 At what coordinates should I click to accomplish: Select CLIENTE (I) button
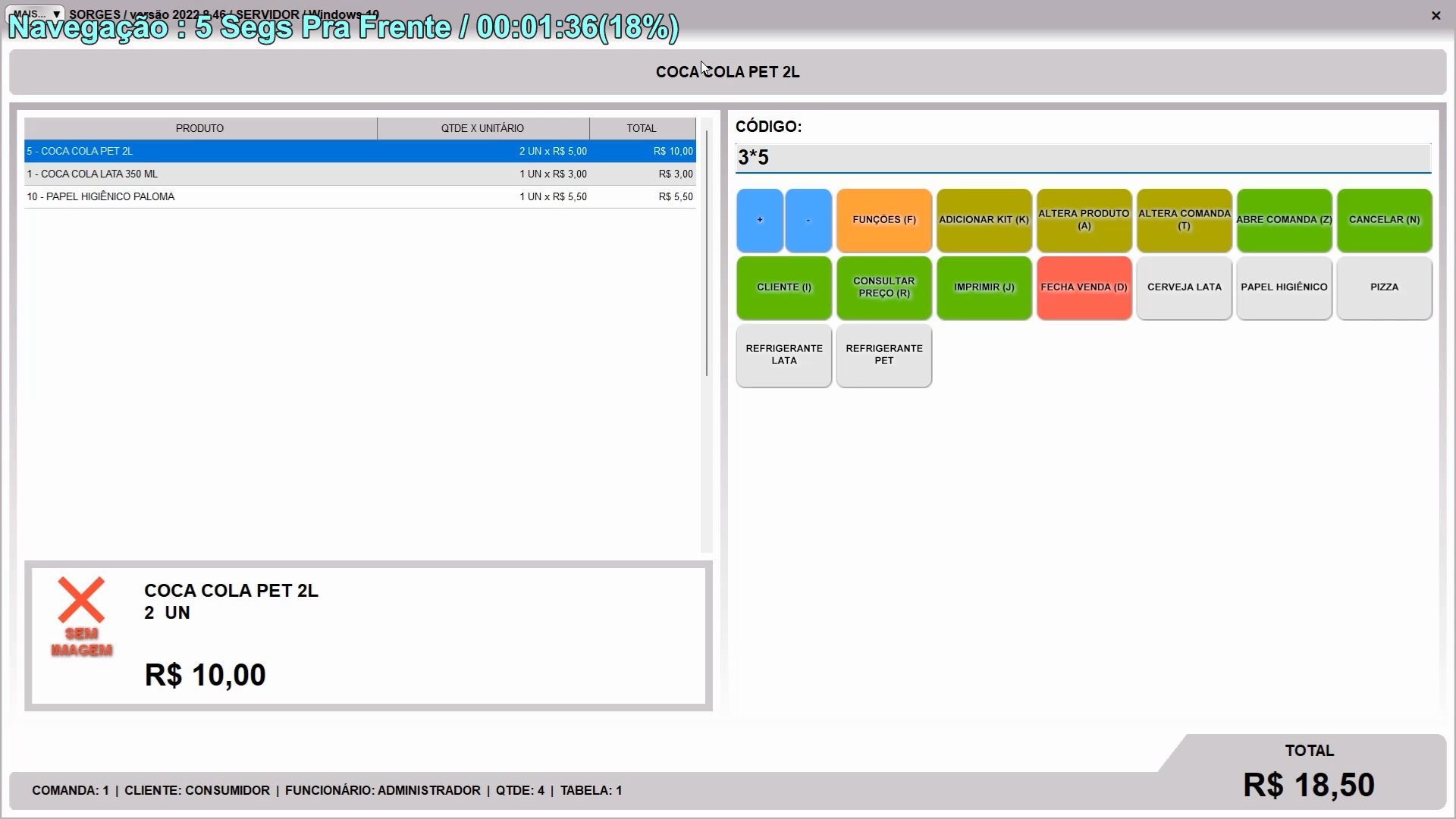(x=783, y=287)
